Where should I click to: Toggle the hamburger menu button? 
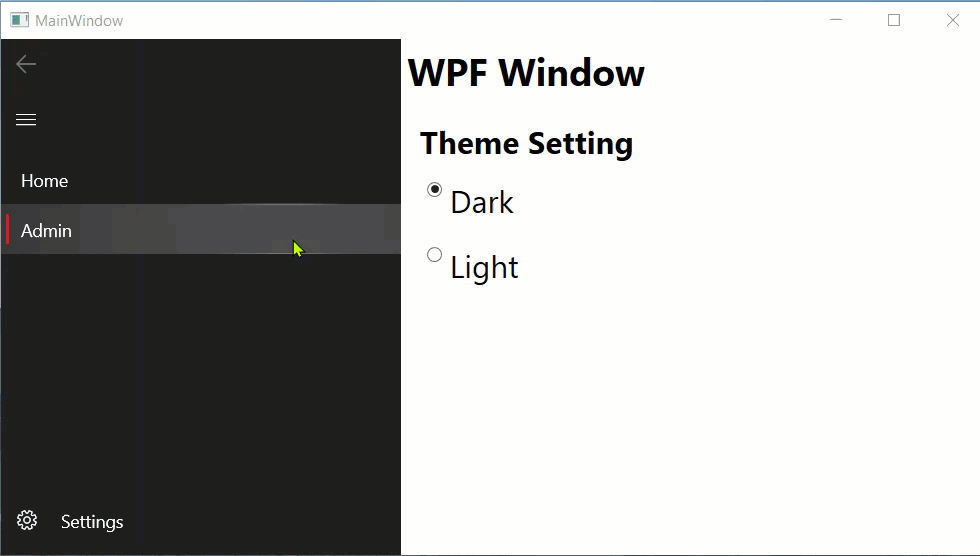(26, 119)
